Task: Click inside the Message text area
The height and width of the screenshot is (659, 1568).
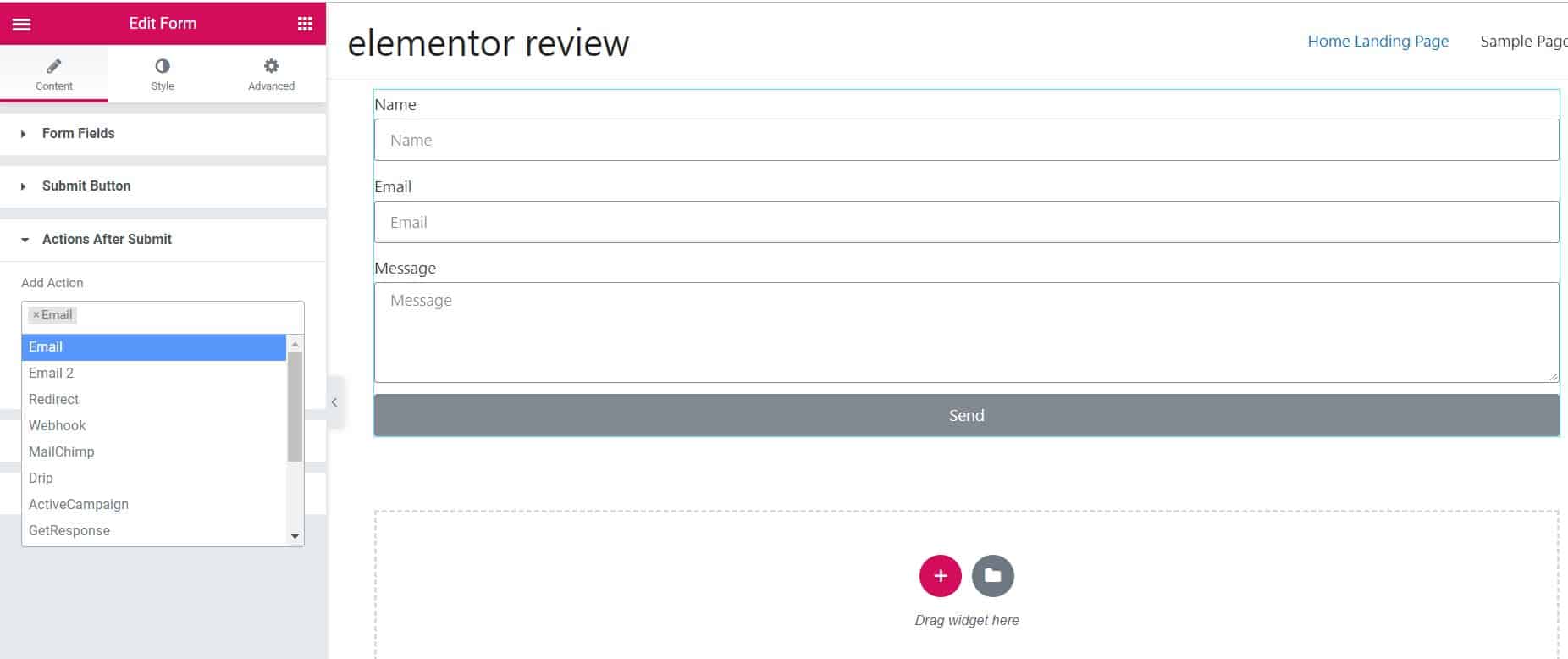Action: 965,330
